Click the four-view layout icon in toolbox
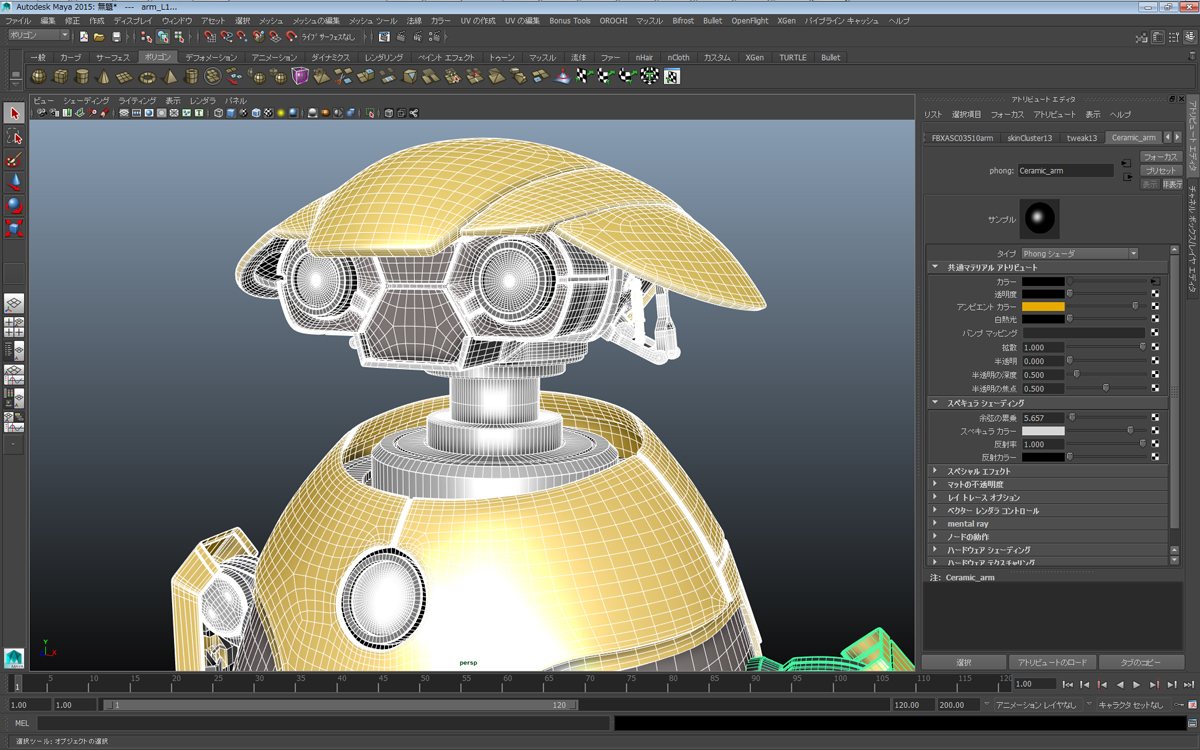The image size is (1200, 750). tap(14, 327)
